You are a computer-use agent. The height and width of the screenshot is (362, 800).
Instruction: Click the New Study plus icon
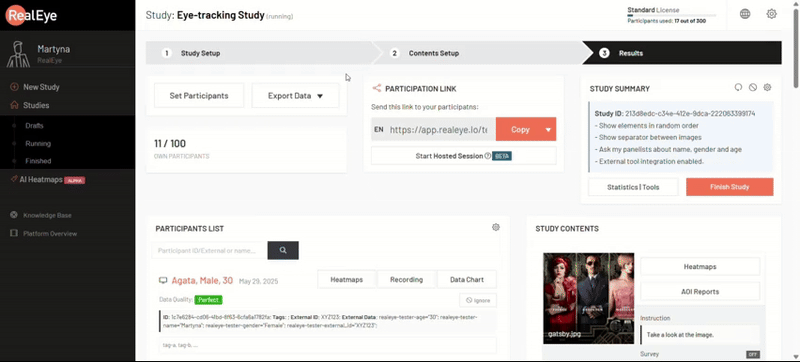[x=14, y=87]
